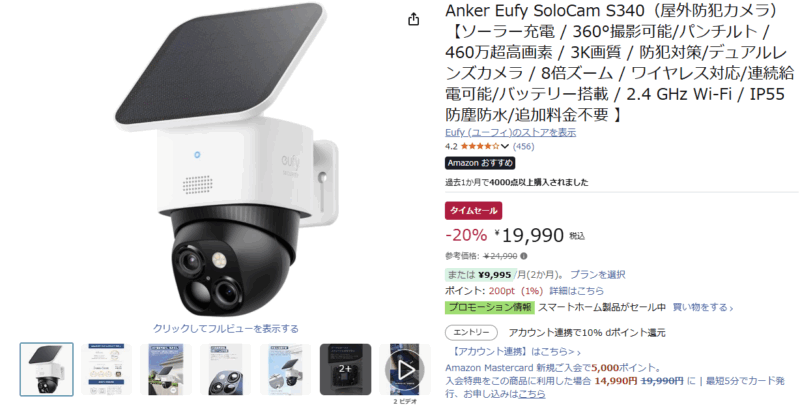Select the fifth thumbnail showing the camera outdoors
The height and width of the screenshot is (405, 800).
pyautogui.click(x=285, y=370)
